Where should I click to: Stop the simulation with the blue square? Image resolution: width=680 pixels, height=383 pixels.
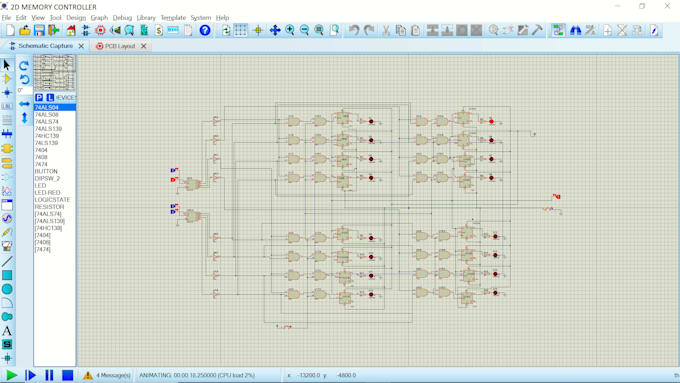pos(67,375)
